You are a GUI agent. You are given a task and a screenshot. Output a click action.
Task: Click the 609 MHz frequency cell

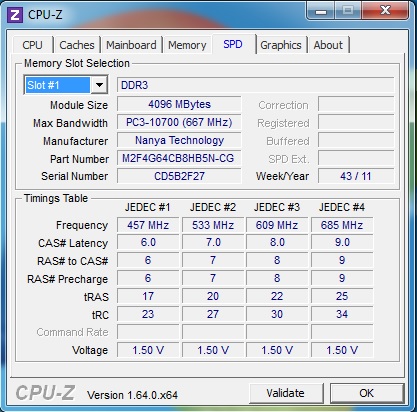277,225
